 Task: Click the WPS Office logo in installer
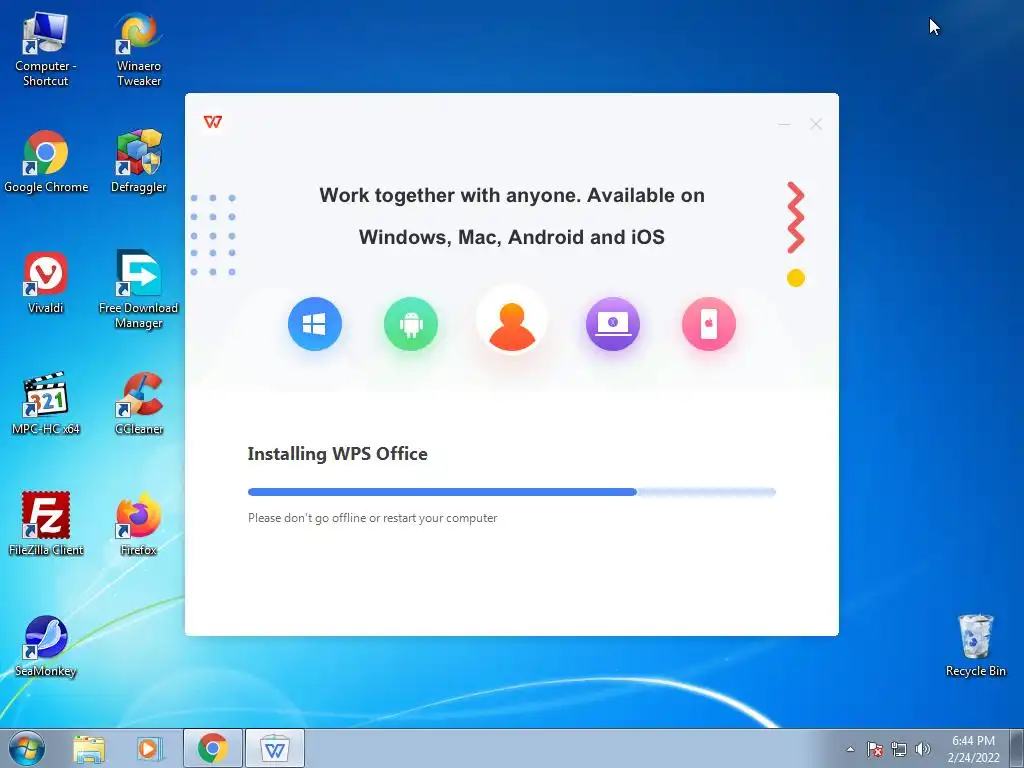[213, 121]
